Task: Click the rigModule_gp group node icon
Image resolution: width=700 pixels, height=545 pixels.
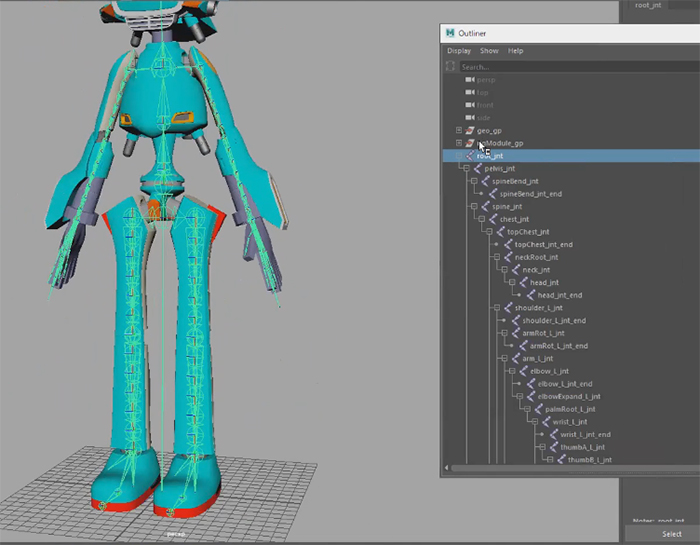Action: (x=470, y=143)
